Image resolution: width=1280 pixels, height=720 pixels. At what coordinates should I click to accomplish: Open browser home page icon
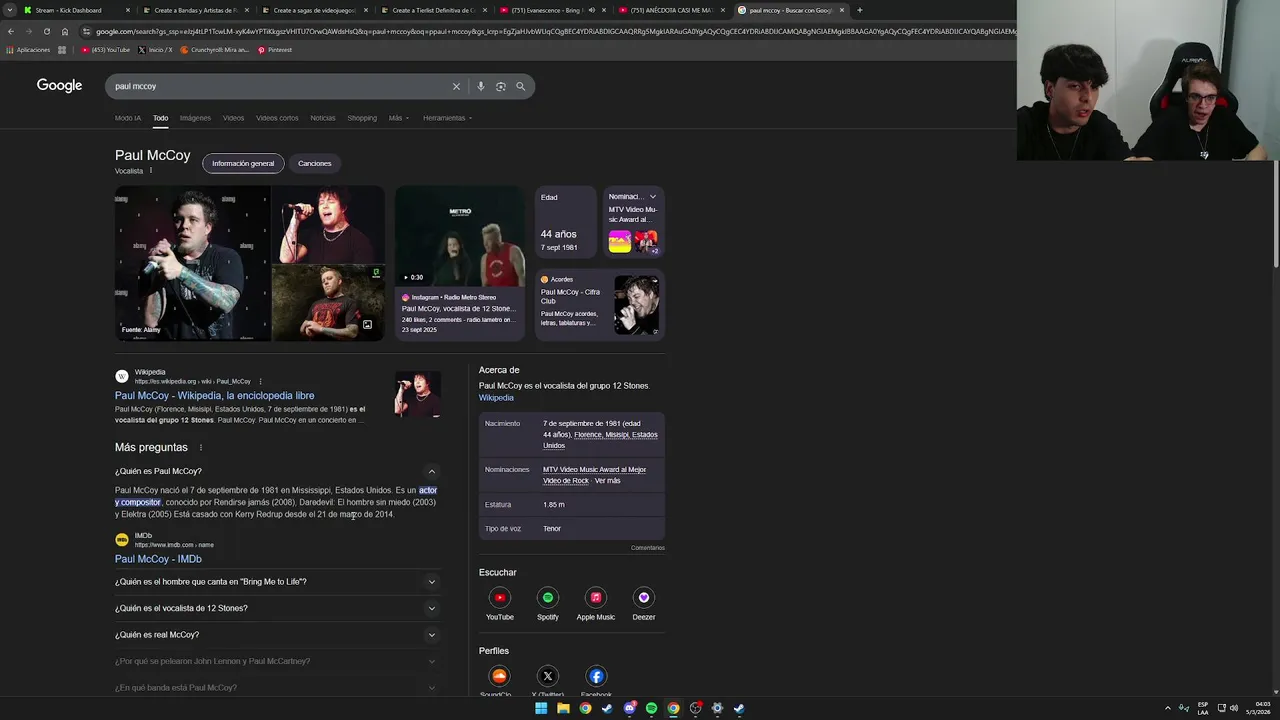[x=65, y=31]
